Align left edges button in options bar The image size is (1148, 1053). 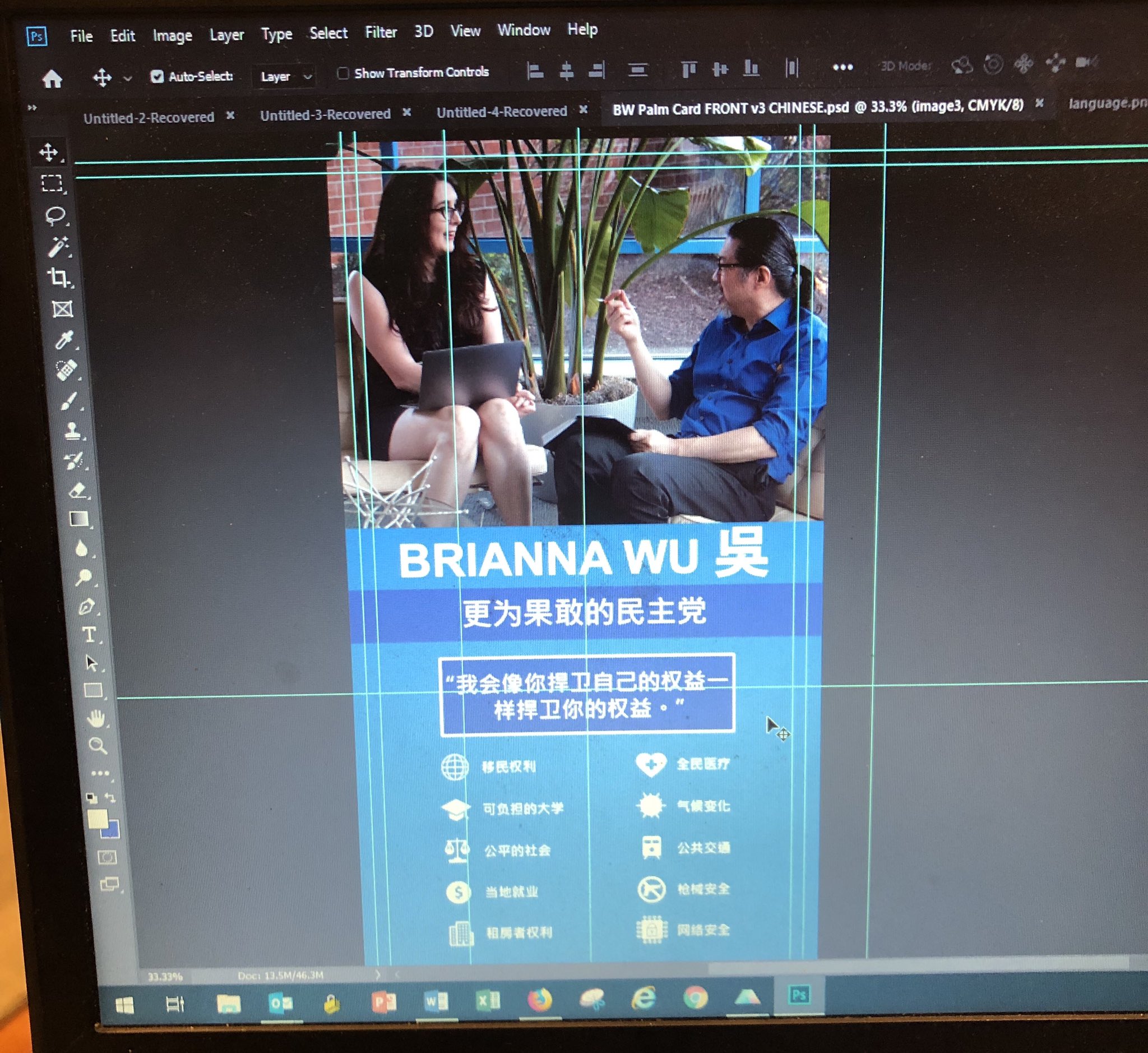[534, 71]
